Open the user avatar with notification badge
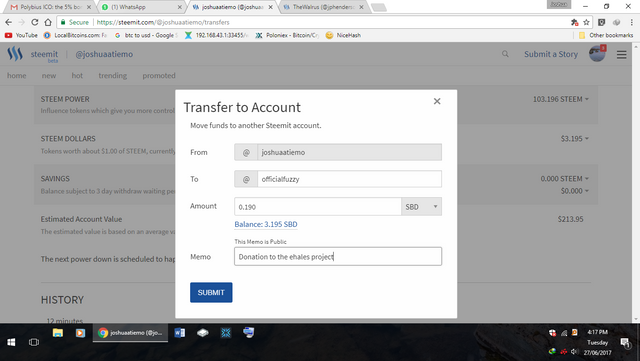The height and width of the screenshot is (361, 640). tap(597, 53)
